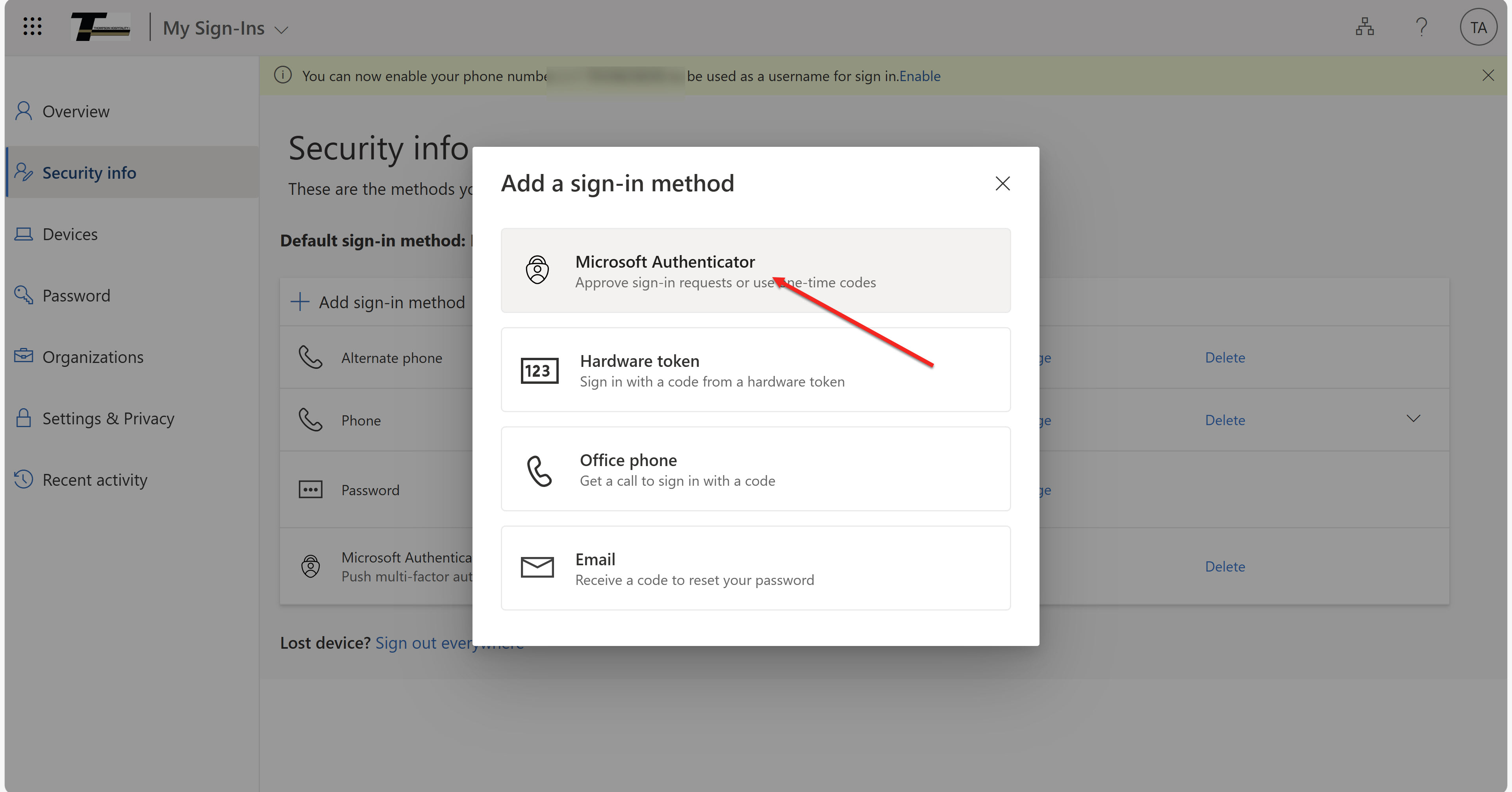Expand the My Sign-Ins dropdown
This screenshot has height=792, width=1512.
225,28
